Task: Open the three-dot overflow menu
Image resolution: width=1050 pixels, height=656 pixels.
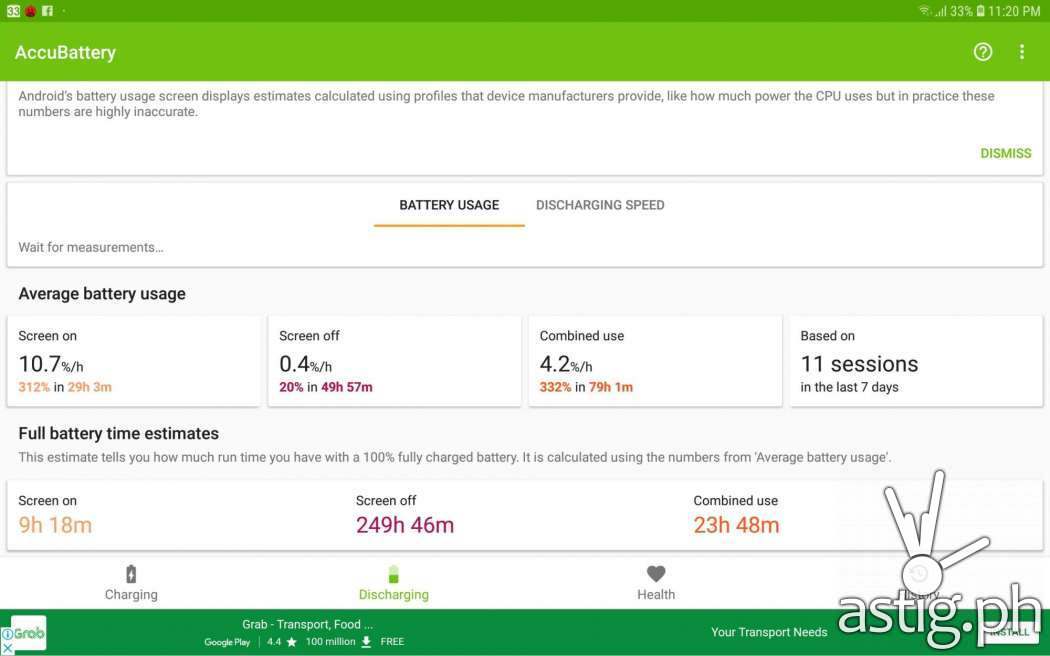Action: 1021,52
